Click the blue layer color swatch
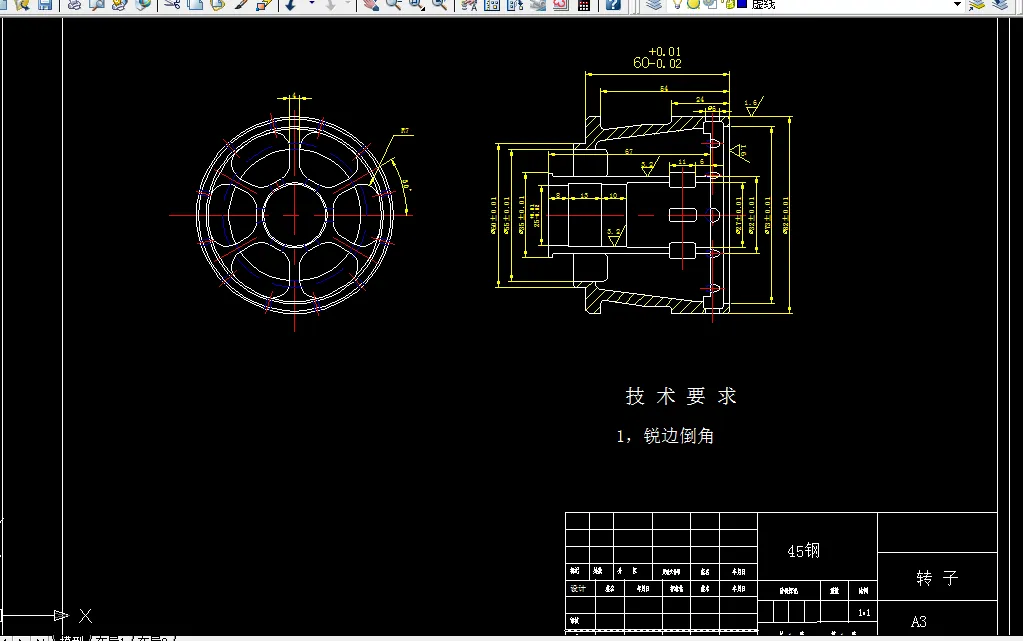1023x641 pixels. click(x=742, y=4)
